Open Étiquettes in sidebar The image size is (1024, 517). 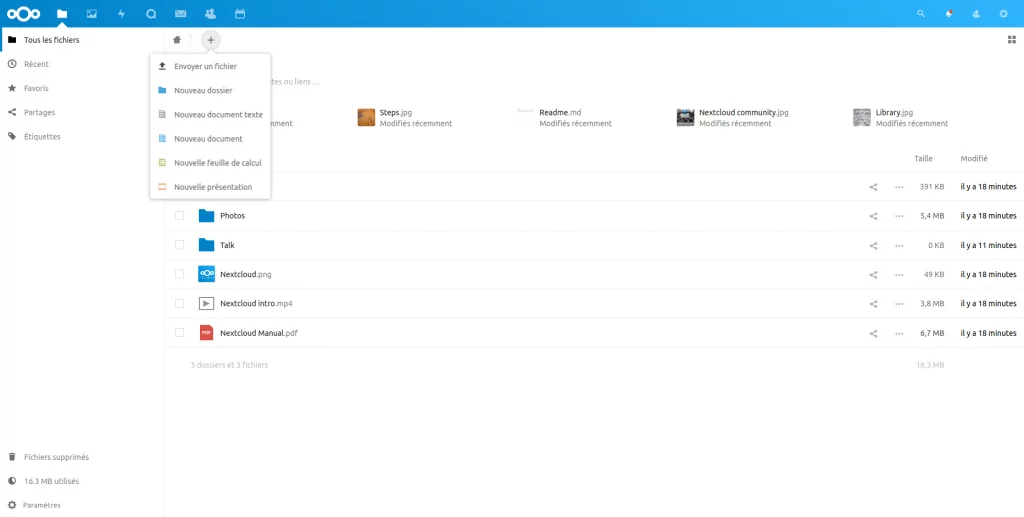click(x=82, y=136)
